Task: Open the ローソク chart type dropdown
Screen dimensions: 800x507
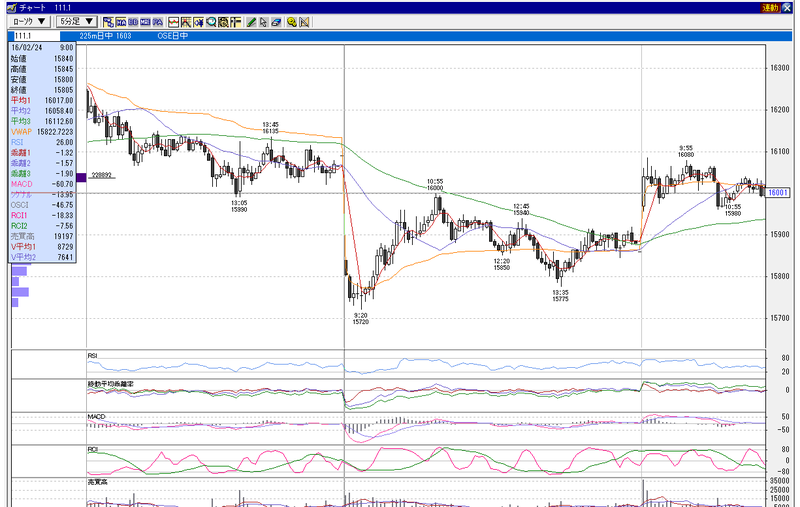Action: pyautogui.click(x=29, y=21)
